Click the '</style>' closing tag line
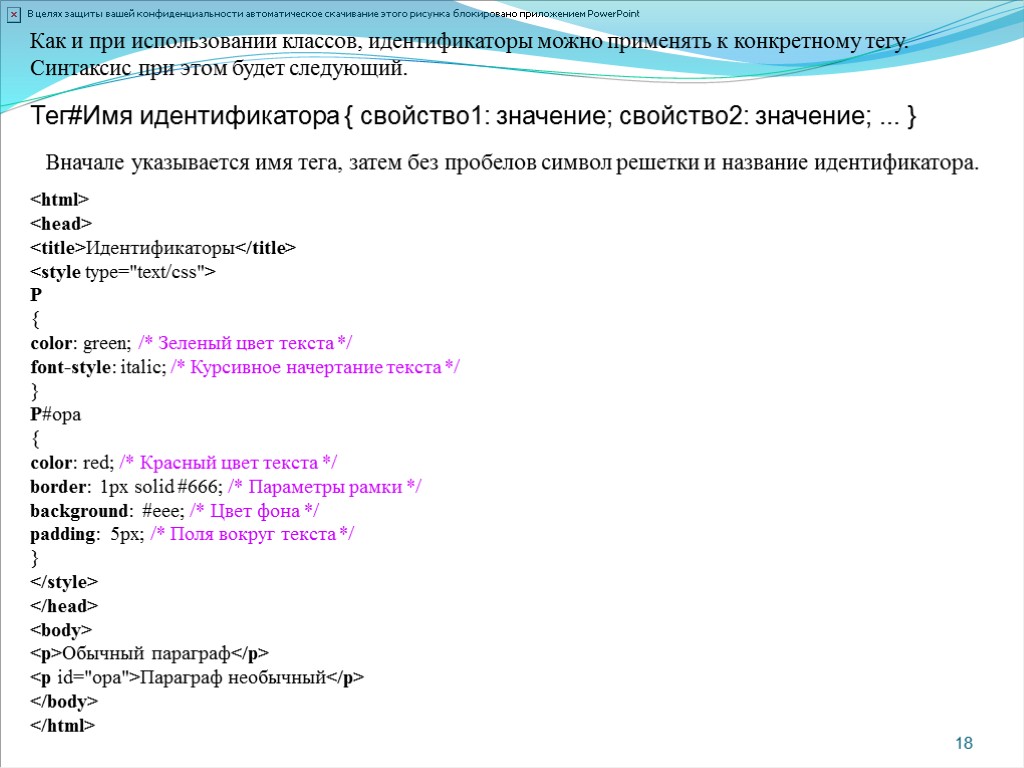The width and height of the screenshot is (1024, 768). [x=64, y=582]
